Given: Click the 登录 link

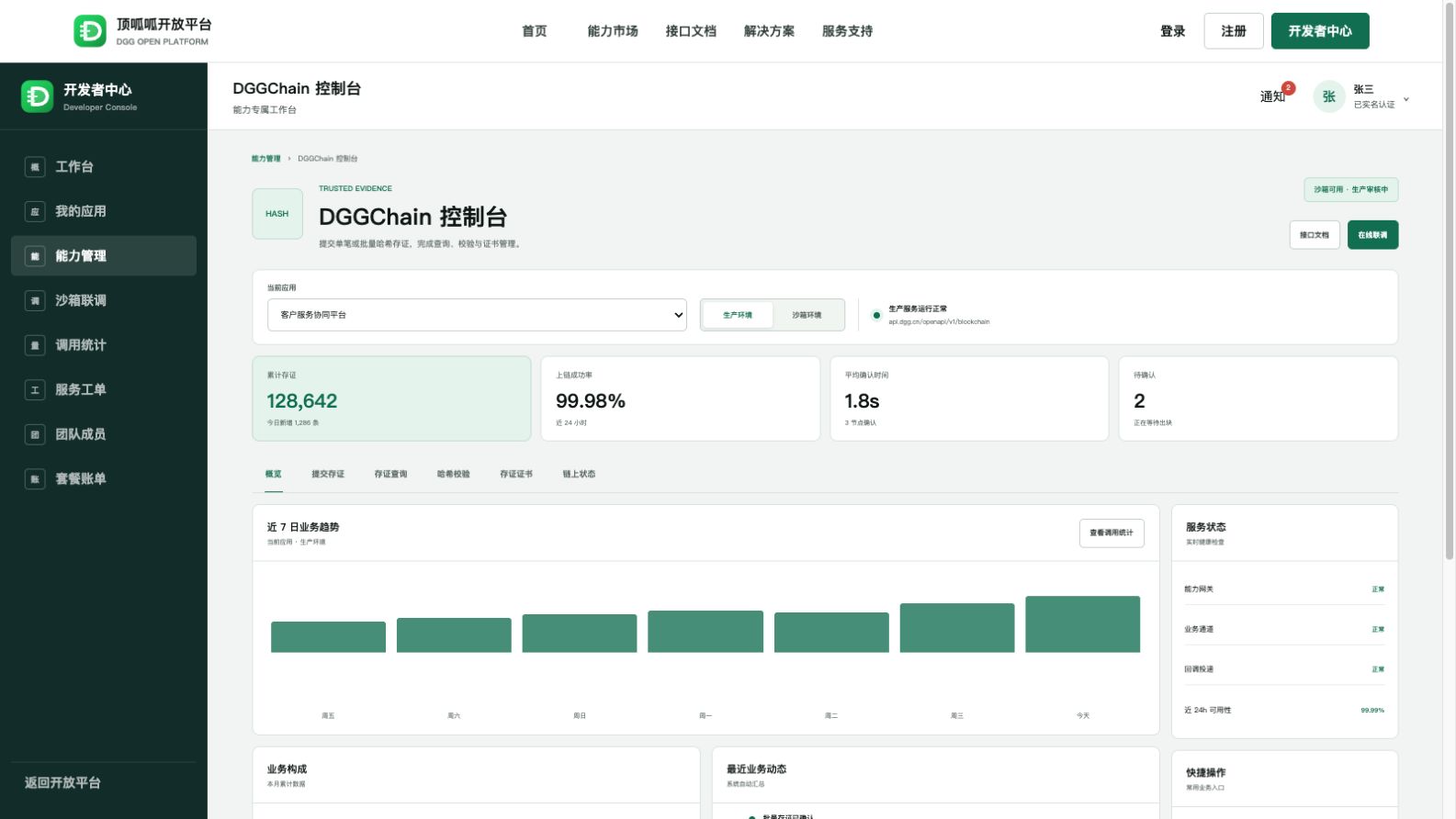Looking at the screenshot, I should point(1172,31).
